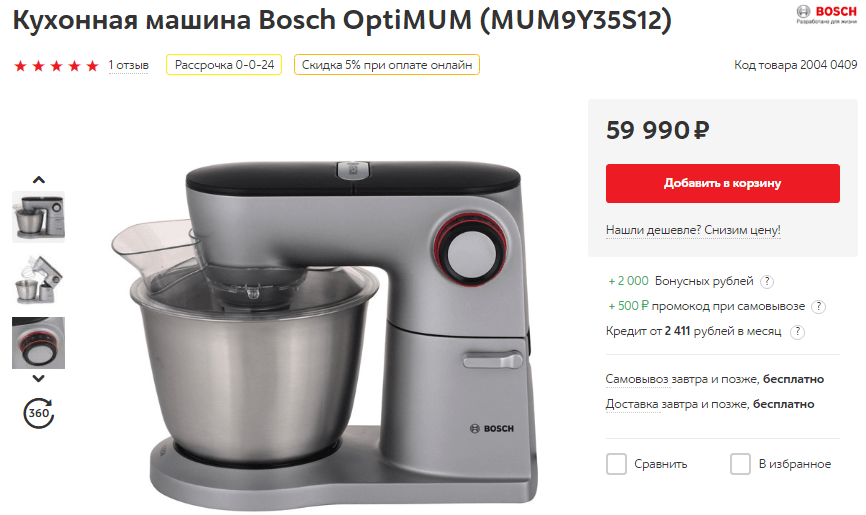Open Нашли дешевле? Снизим цену! link
The image size is (866, 515).
[693, 230]
